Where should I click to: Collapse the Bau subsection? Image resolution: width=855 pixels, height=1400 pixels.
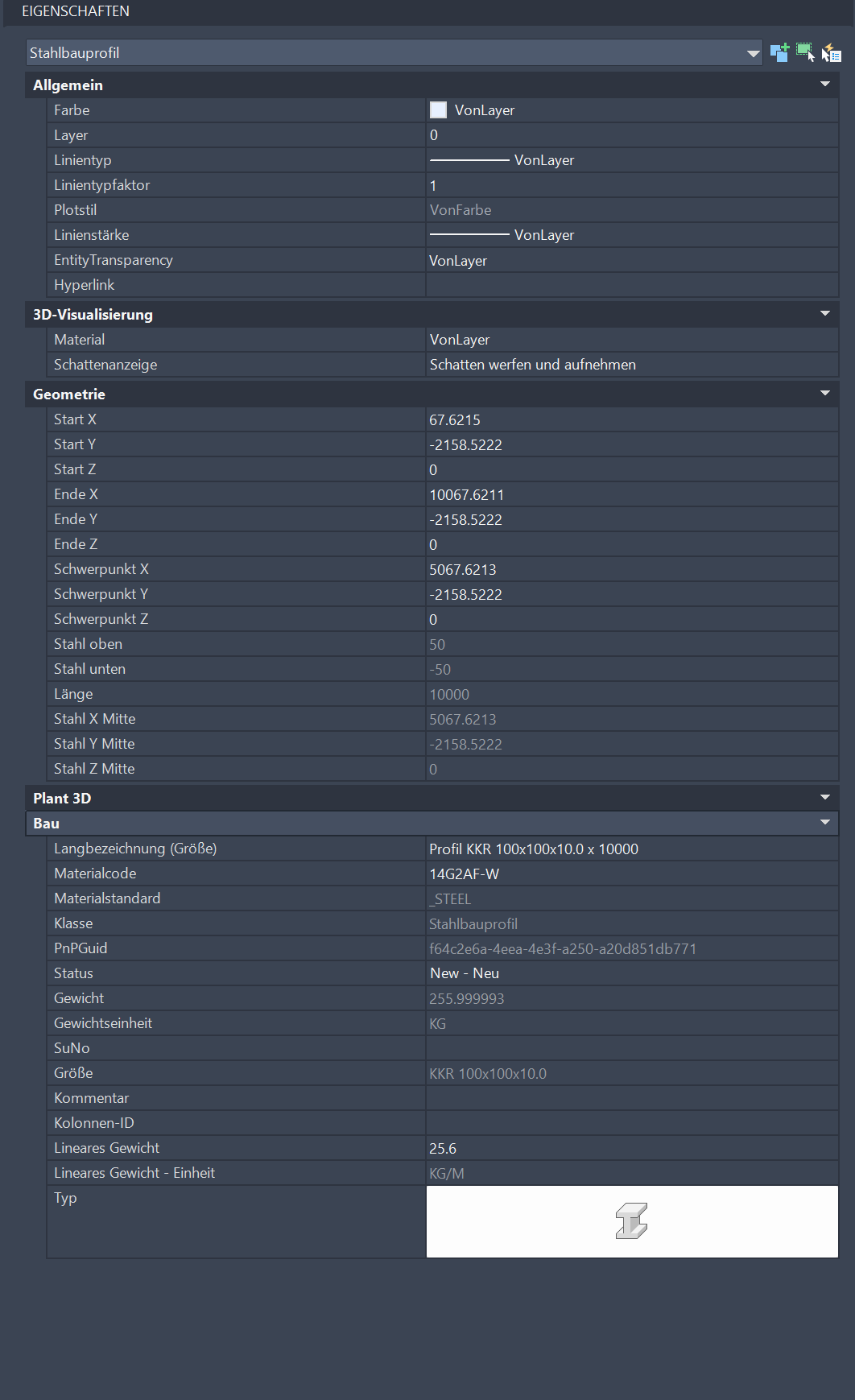[x=824, y=823]
